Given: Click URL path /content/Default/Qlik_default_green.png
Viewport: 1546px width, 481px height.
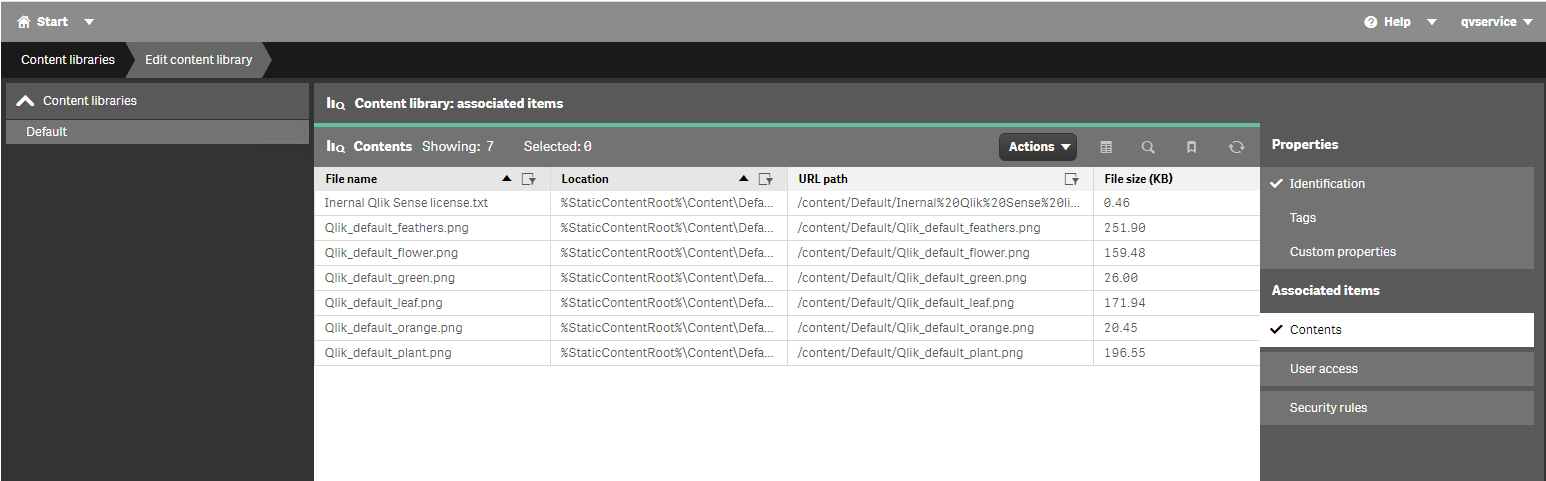Looking at the screenshot, I should pyautogui.click(x=912, y=278).
